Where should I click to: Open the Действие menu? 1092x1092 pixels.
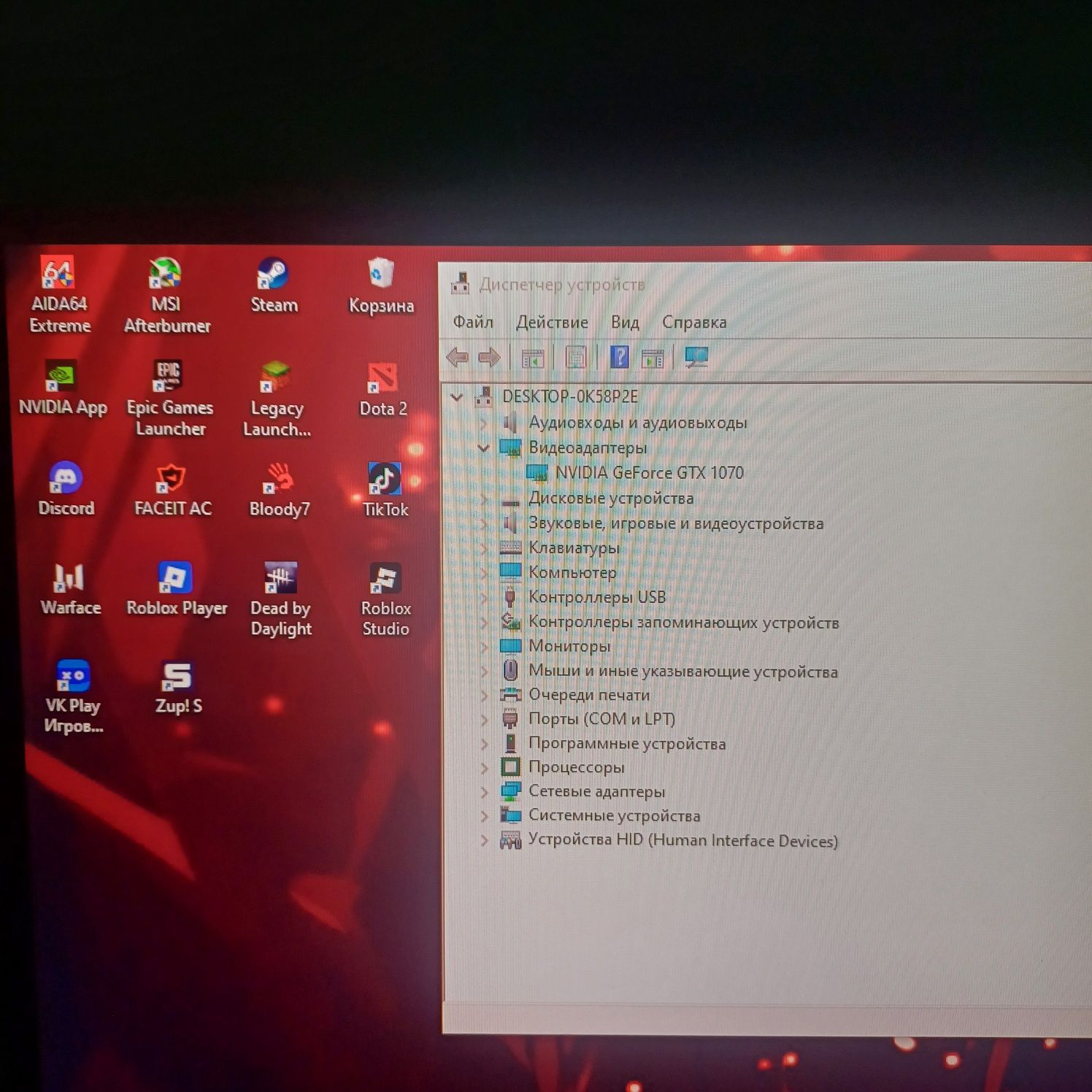tap(552, 322)
